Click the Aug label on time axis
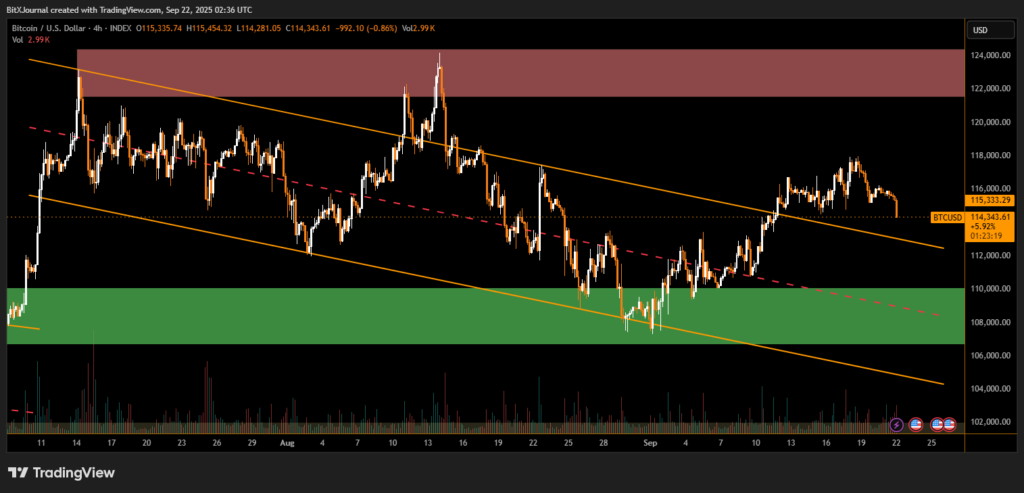Screen dimensions: 1024x493 (x=286, y=441)
